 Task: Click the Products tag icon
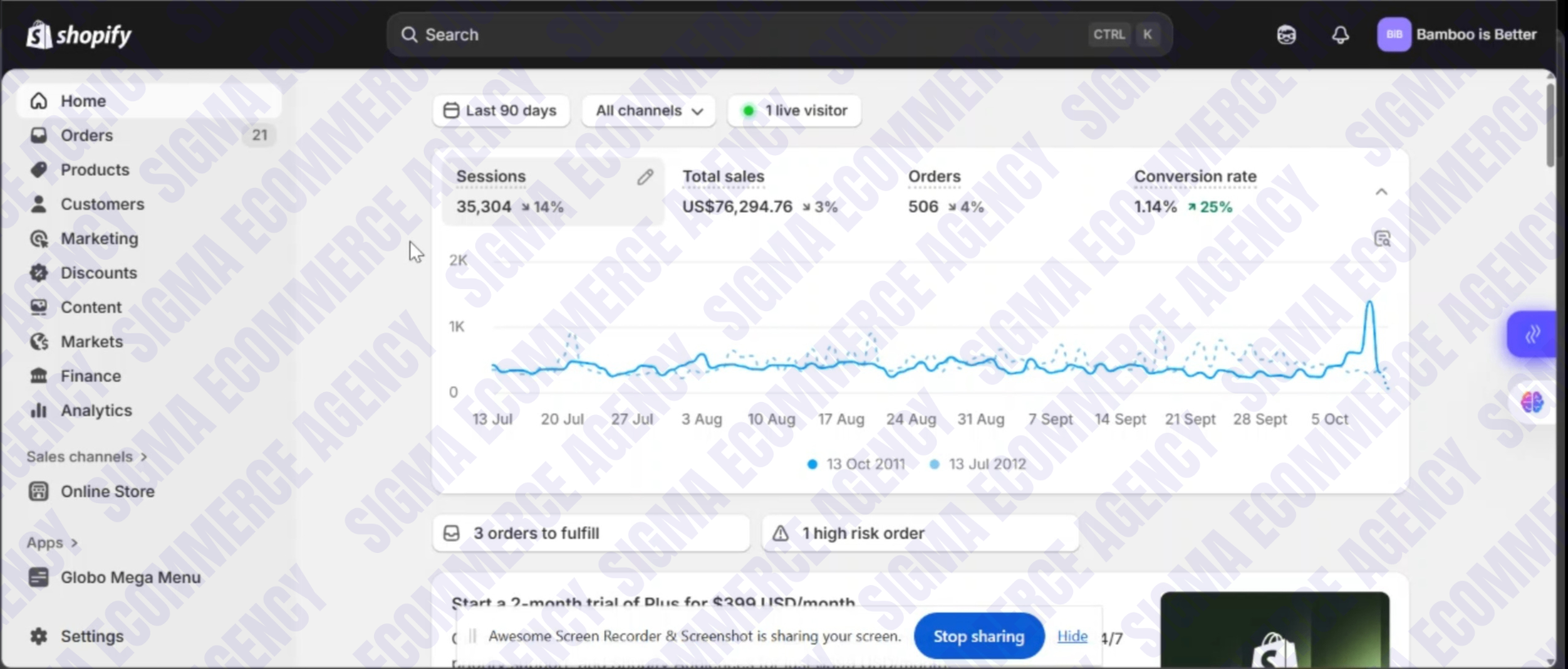point(38,170)
